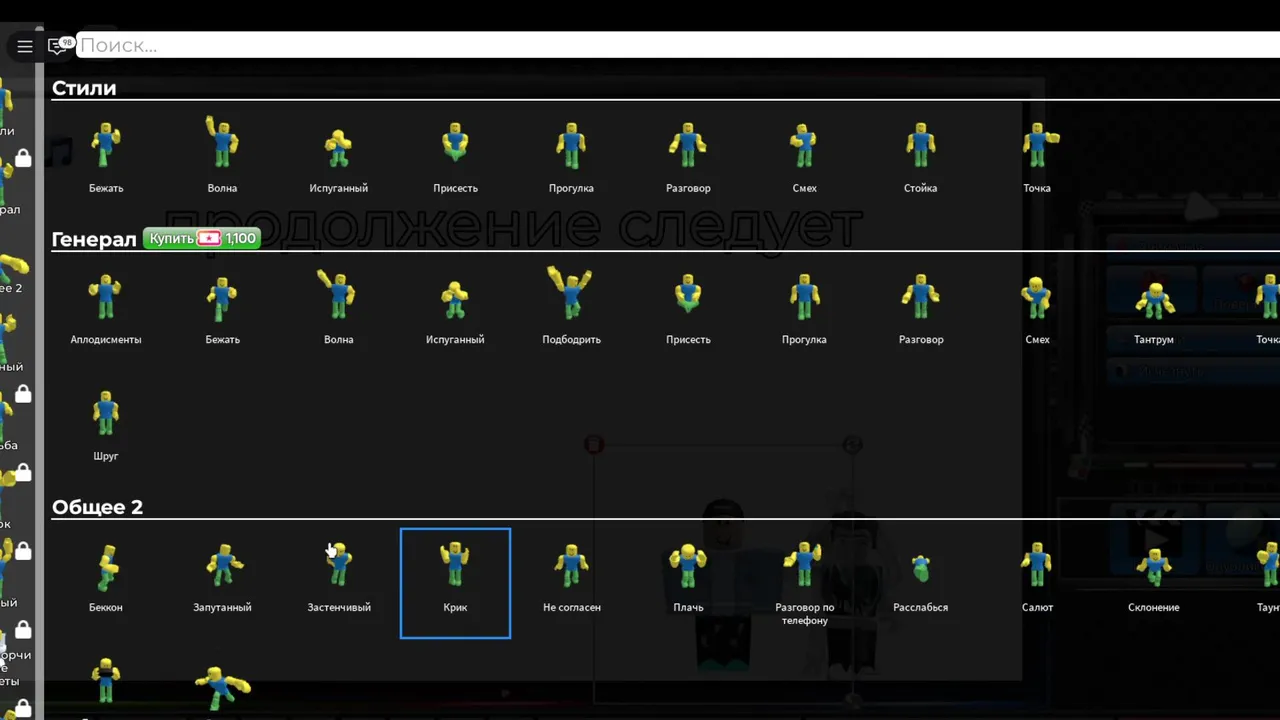
Task: Select the Смех emote in Стили section
Action: (x=804, y=155)
